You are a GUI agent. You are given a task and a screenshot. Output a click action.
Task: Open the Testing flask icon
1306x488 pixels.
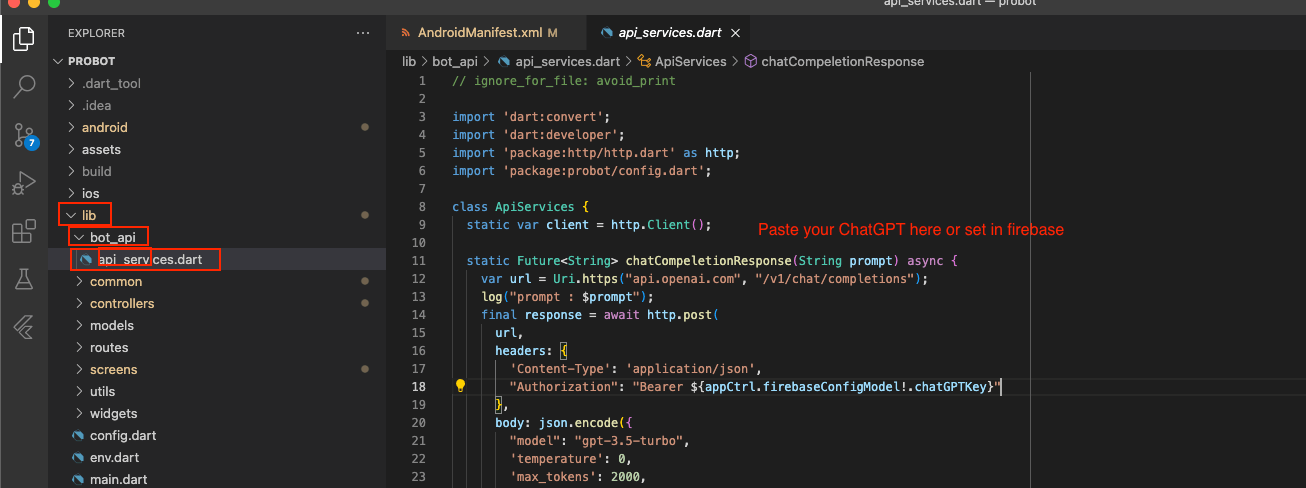click(23, 280)
